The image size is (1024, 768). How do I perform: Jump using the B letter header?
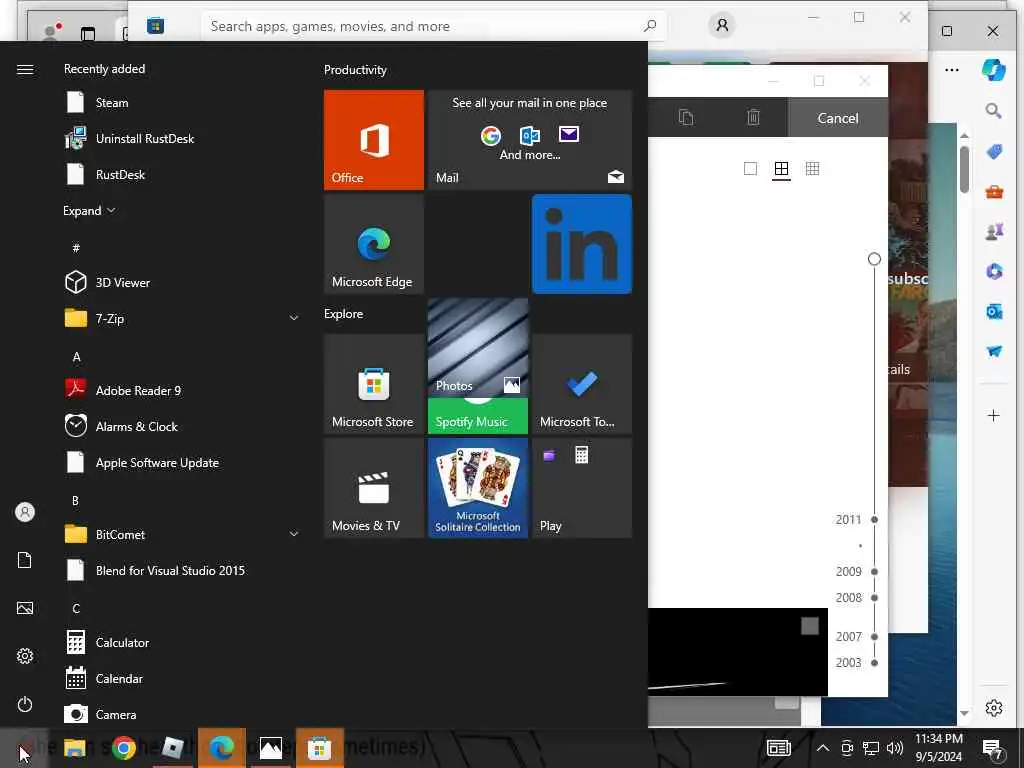(76, 500)
